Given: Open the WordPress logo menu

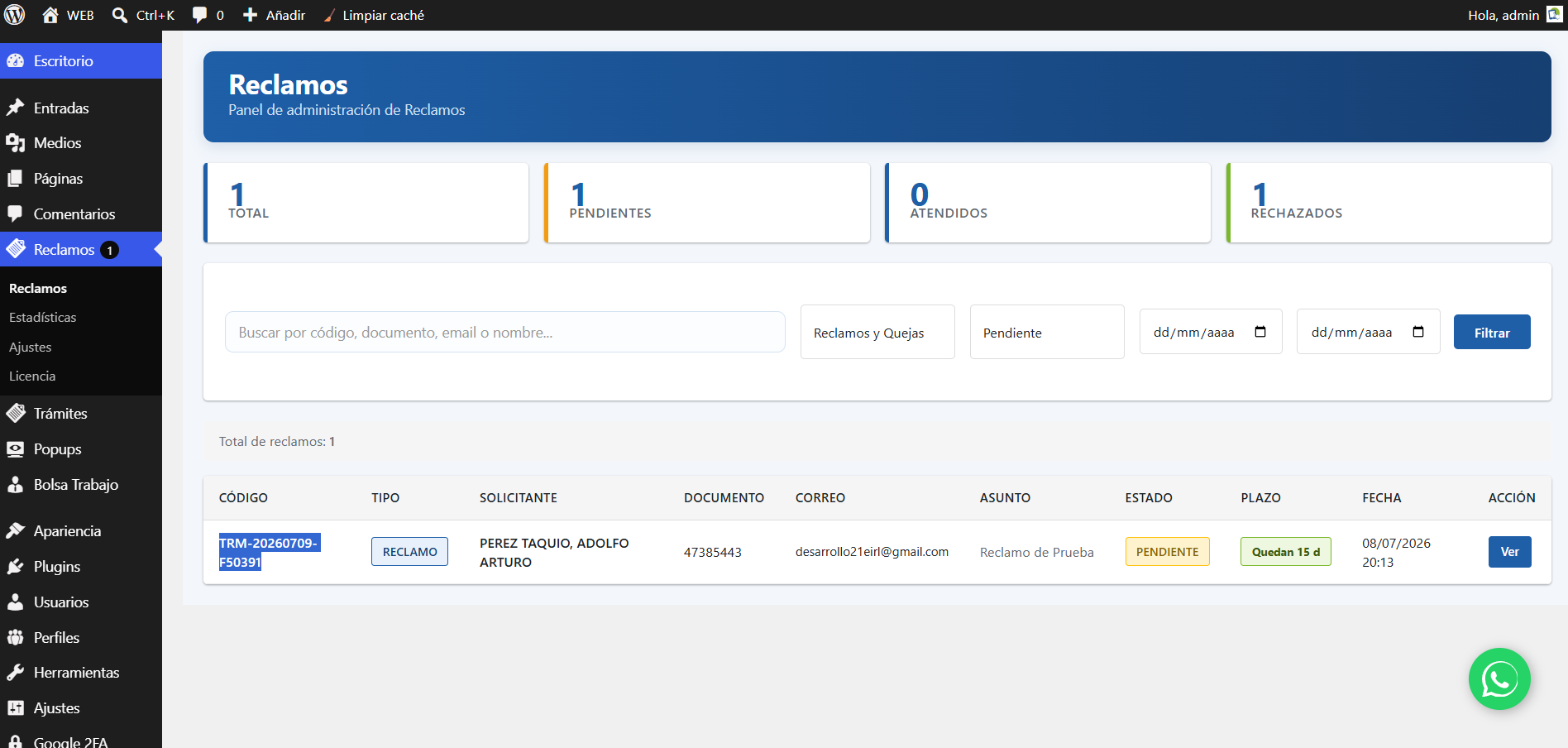Looking at the screenshot, I should 15,15.
